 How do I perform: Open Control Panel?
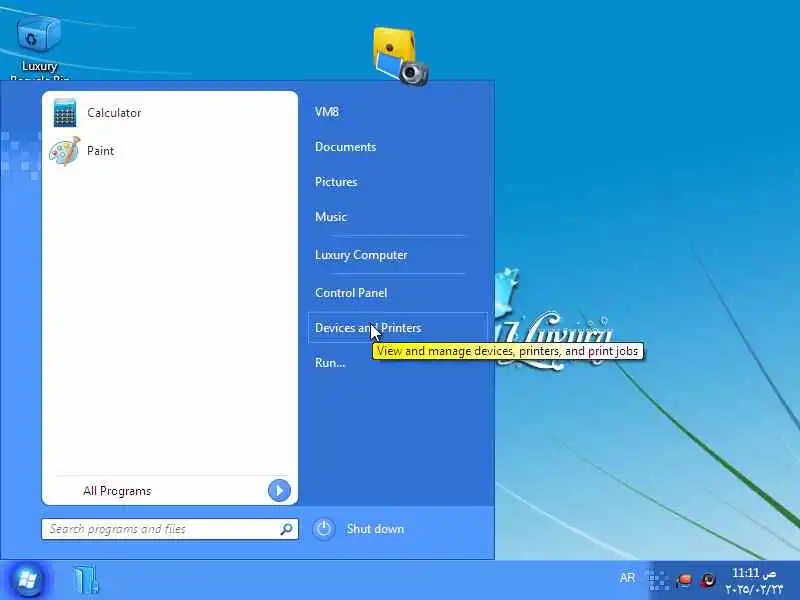(x=351, y=293)
